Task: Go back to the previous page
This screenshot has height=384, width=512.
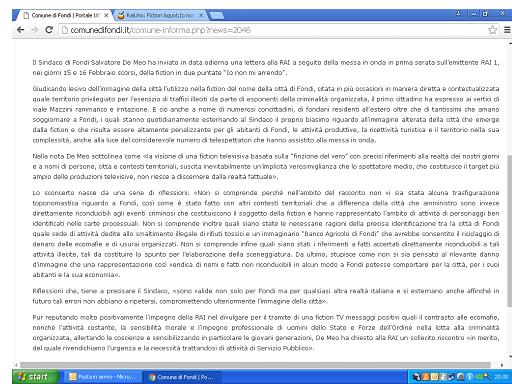Action: click(21, 30)
